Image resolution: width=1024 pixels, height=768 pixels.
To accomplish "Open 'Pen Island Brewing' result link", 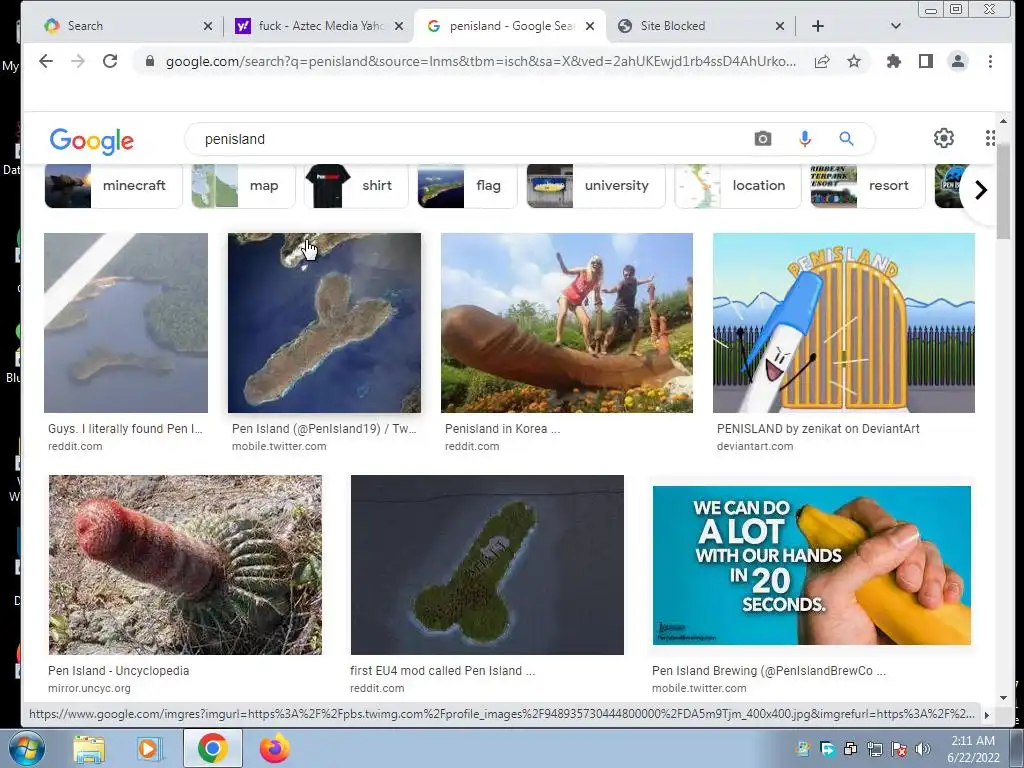I will point(769,671).
